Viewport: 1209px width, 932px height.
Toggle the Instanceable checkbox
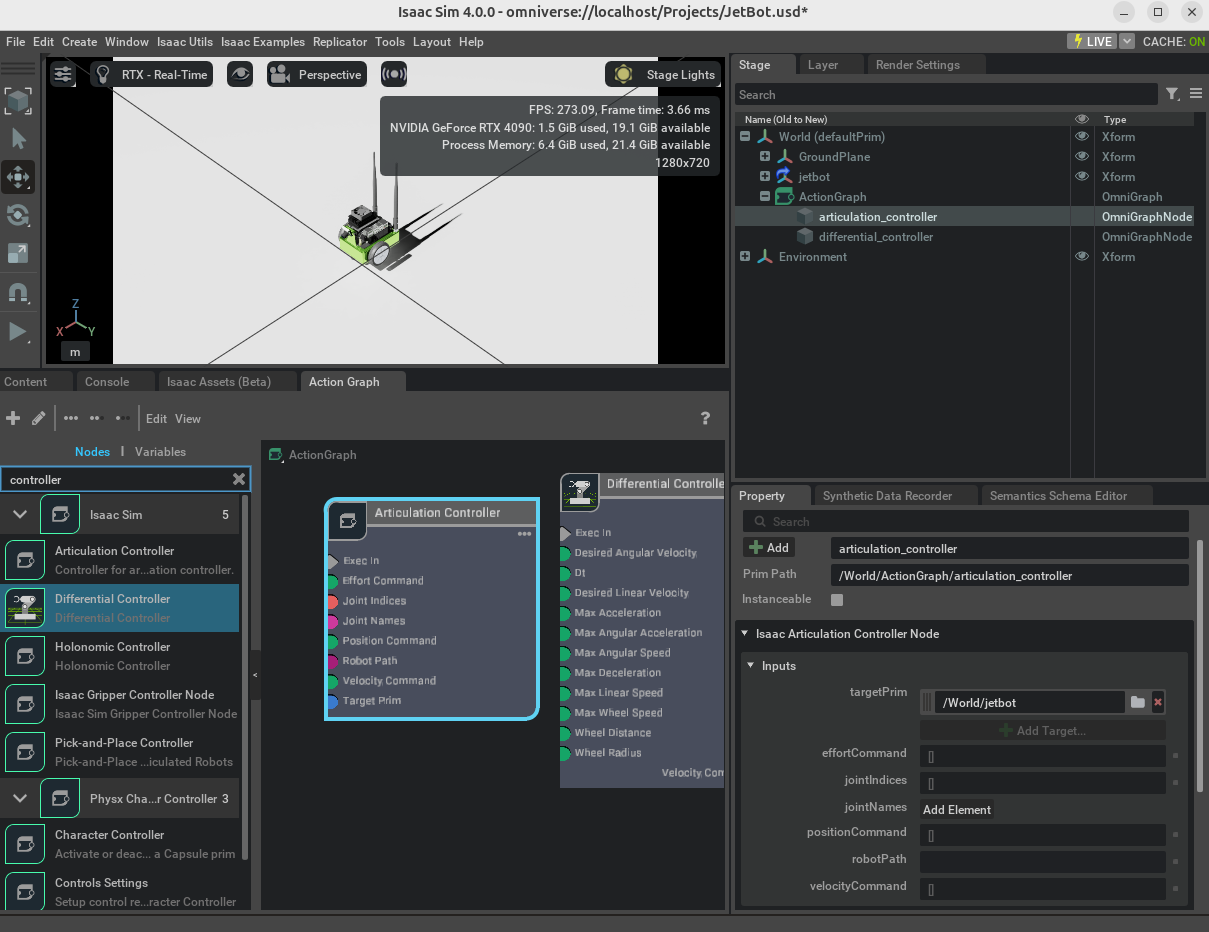click(x=837, y=600)
